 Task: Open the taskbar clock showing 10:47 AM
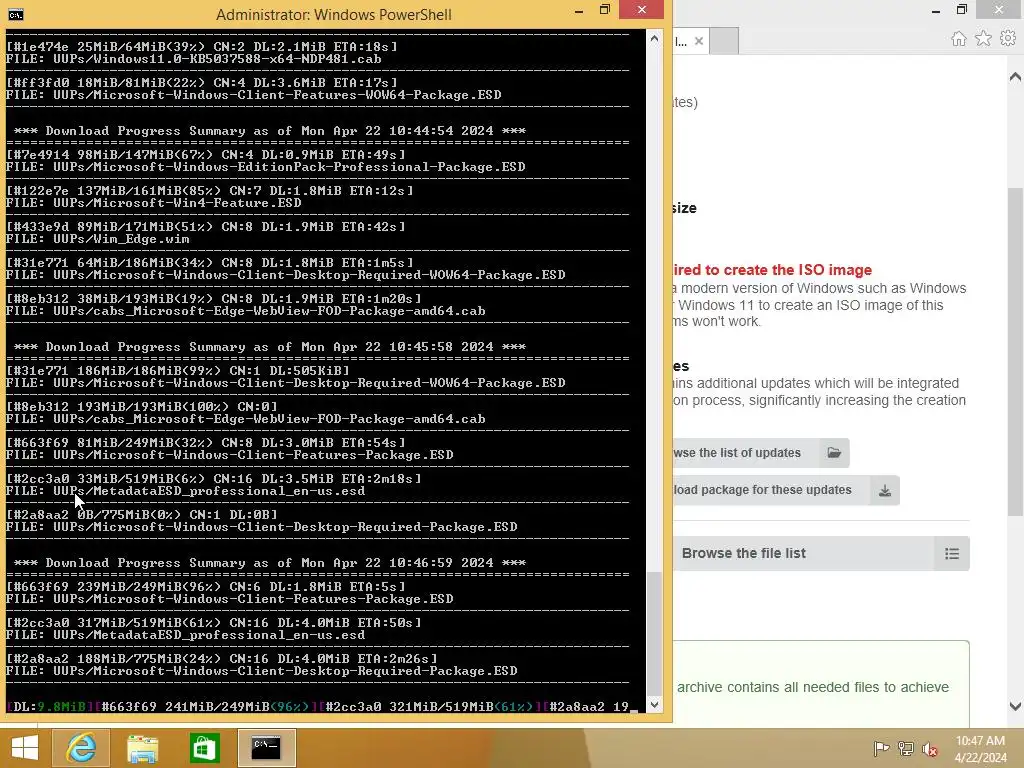[x=980, y=749]
